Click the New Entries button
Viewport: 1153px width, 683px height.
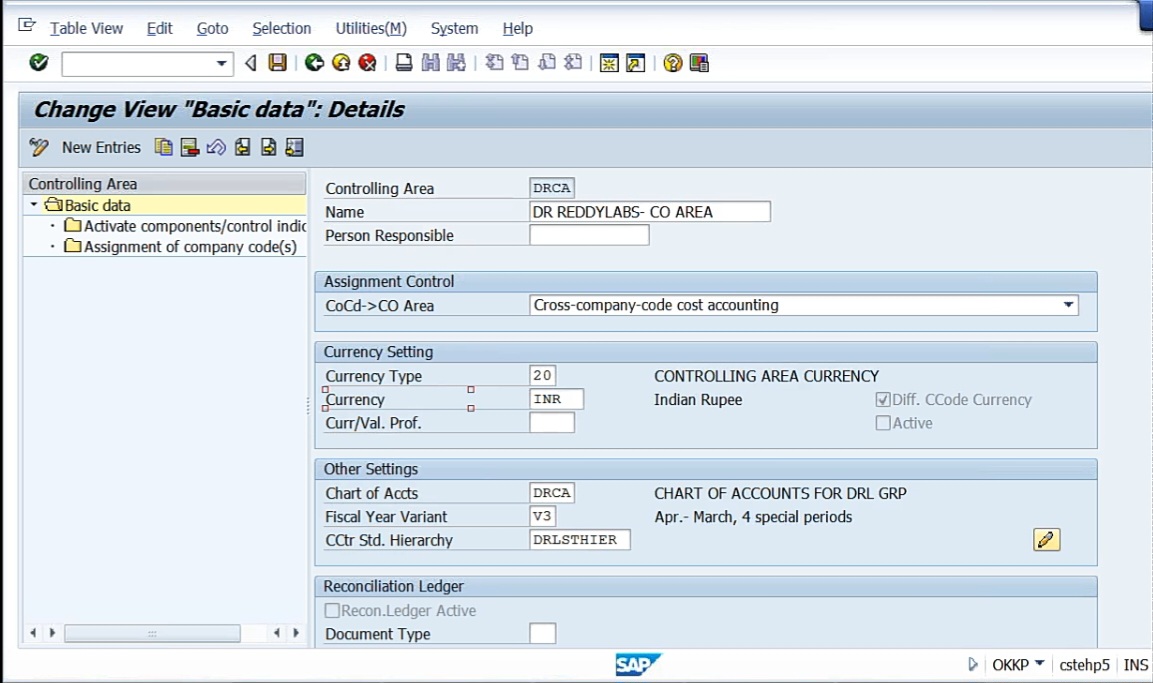[101, 148]
